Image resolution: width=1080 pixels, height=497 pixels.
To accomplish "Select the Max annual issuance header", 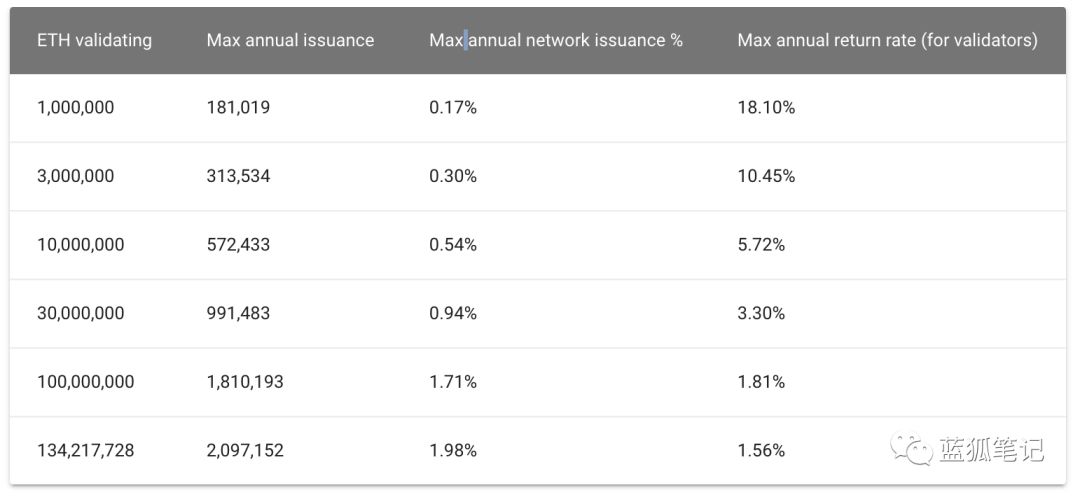I will [x=290, y=40].
